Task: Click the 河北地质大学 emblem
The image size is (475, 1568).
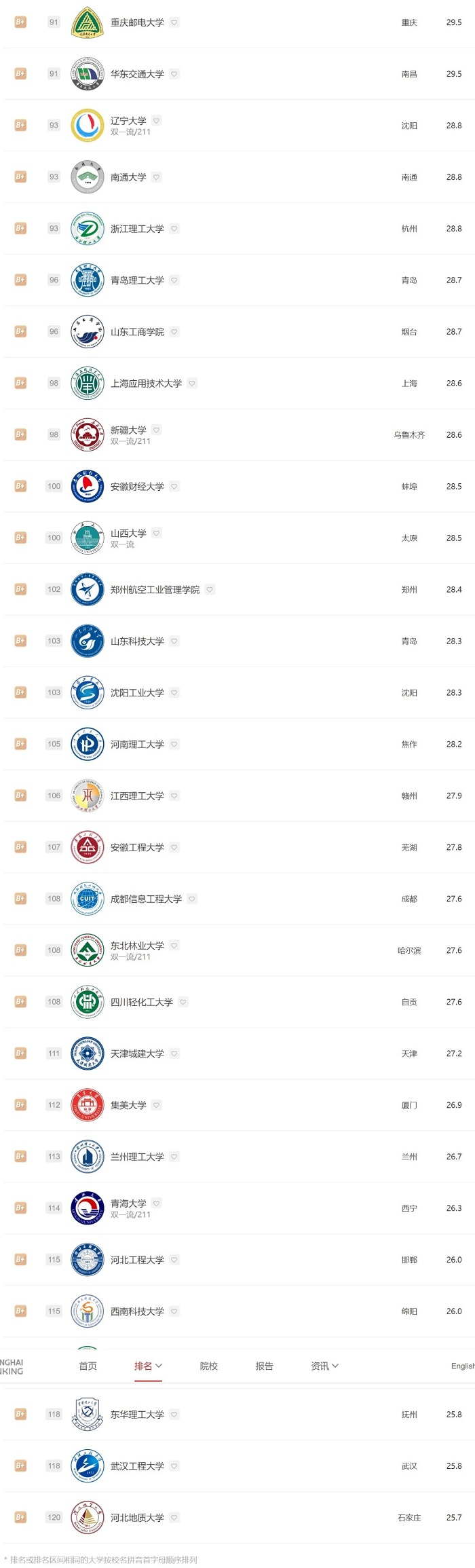Action: [x=88, y=1517]
